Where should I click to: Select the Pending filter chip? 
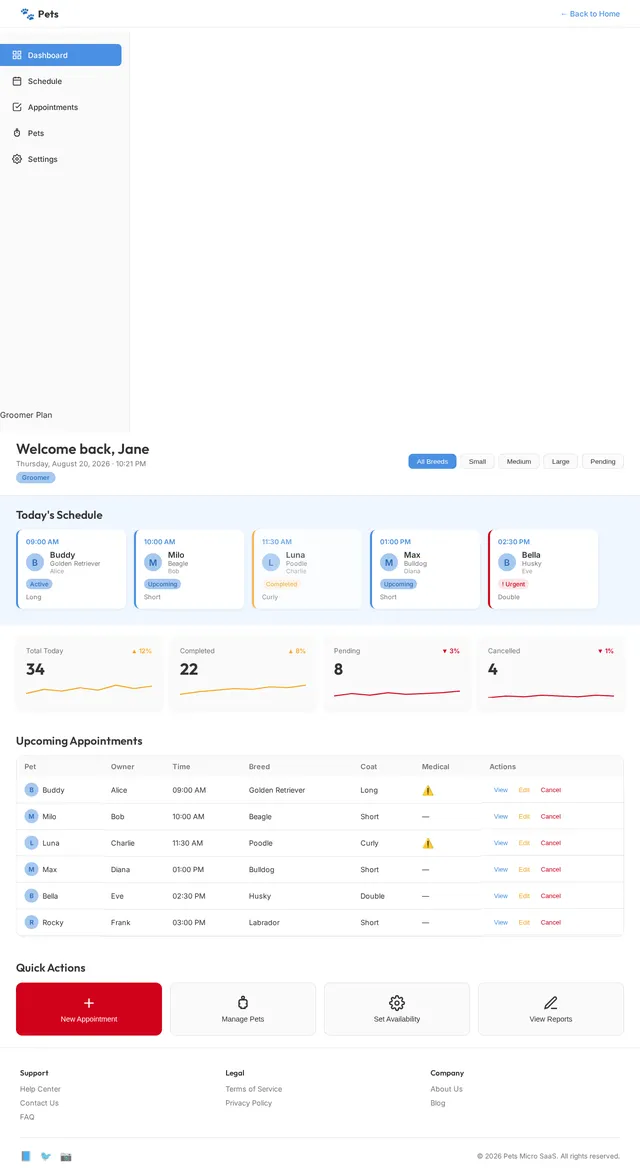603,462
